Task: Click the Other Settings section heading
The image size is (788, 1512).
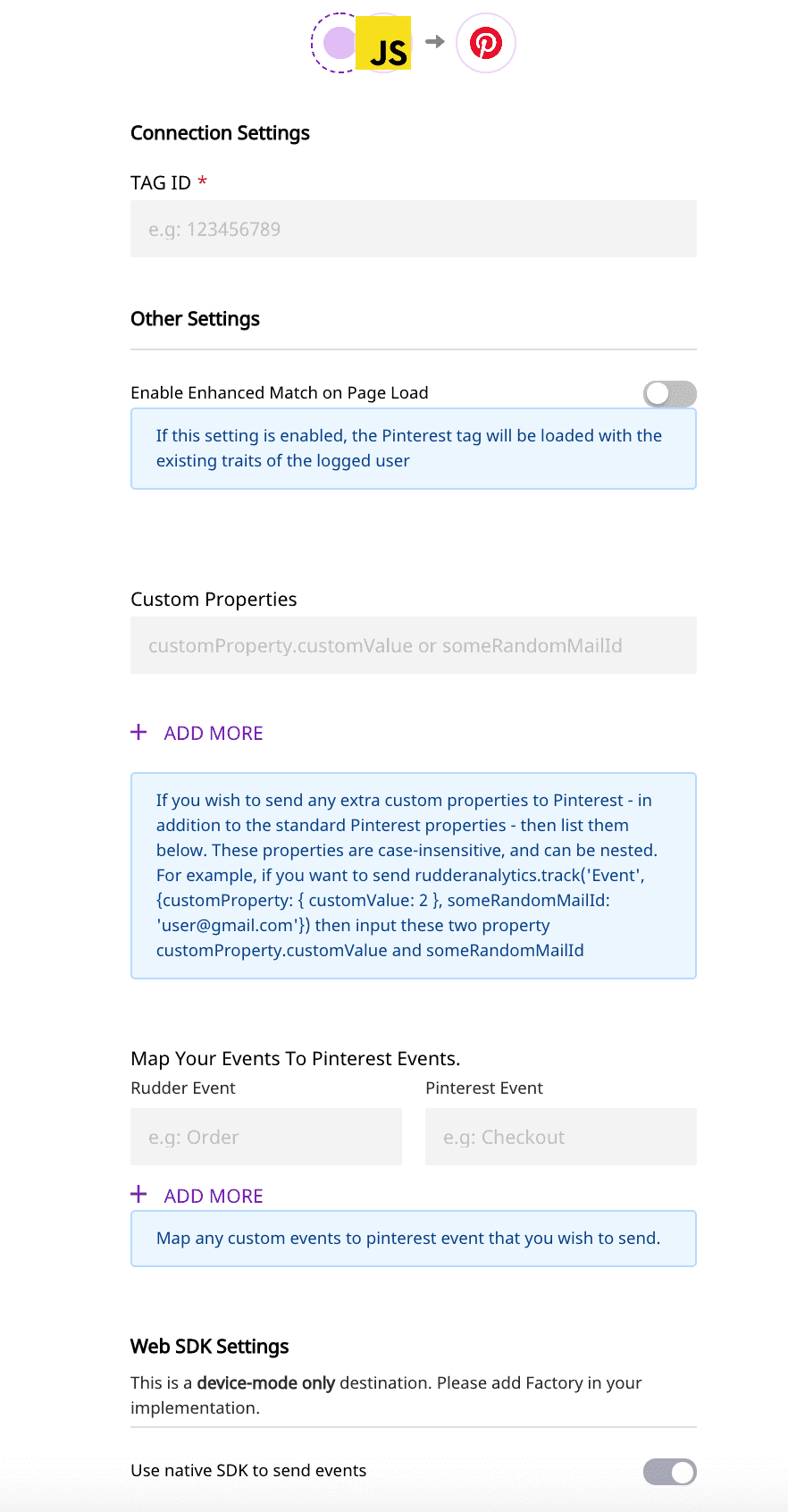Action: click(195, 319)
